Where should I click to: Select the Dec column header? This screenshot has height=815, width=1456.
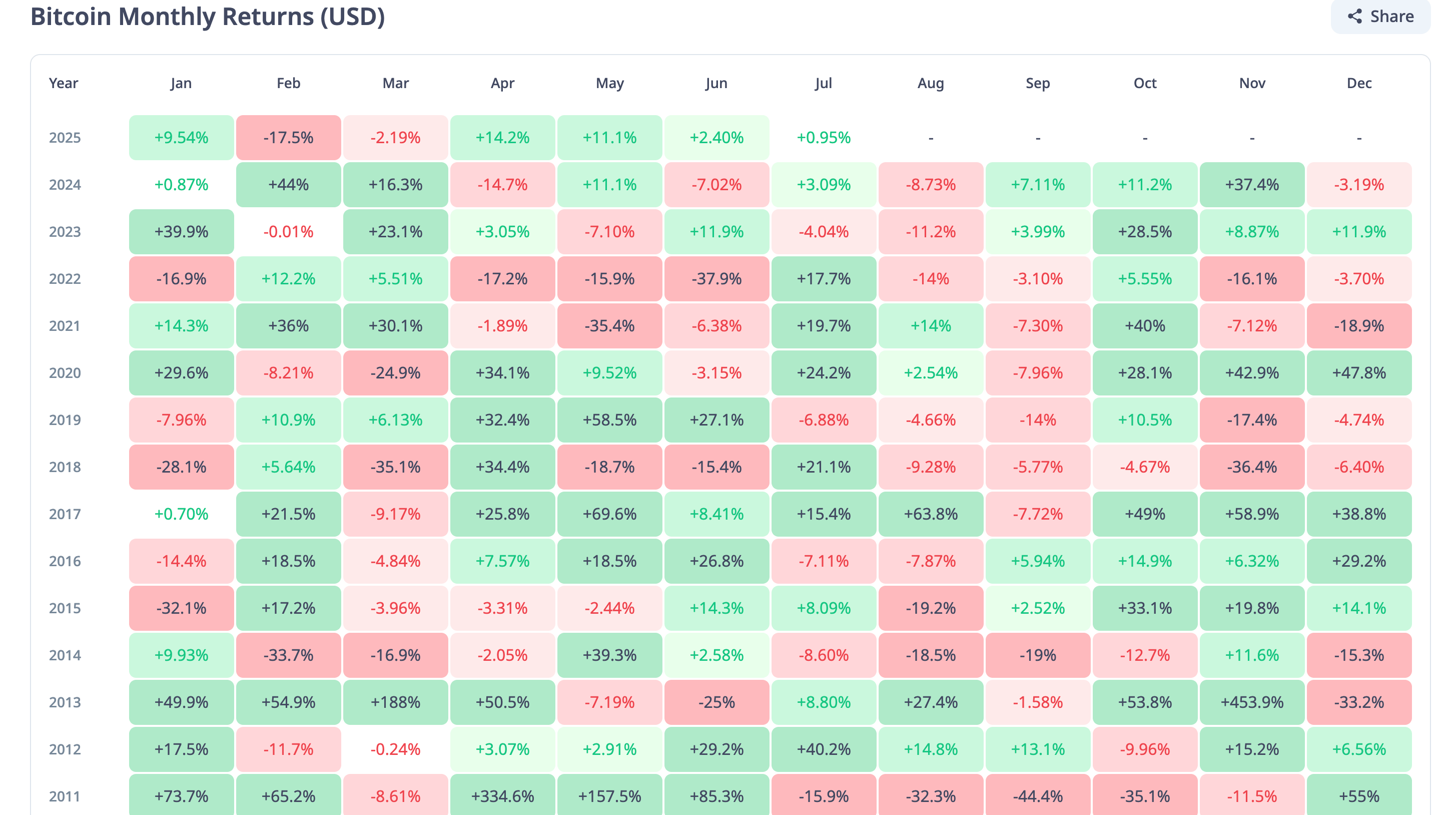tap(1359, 83)
